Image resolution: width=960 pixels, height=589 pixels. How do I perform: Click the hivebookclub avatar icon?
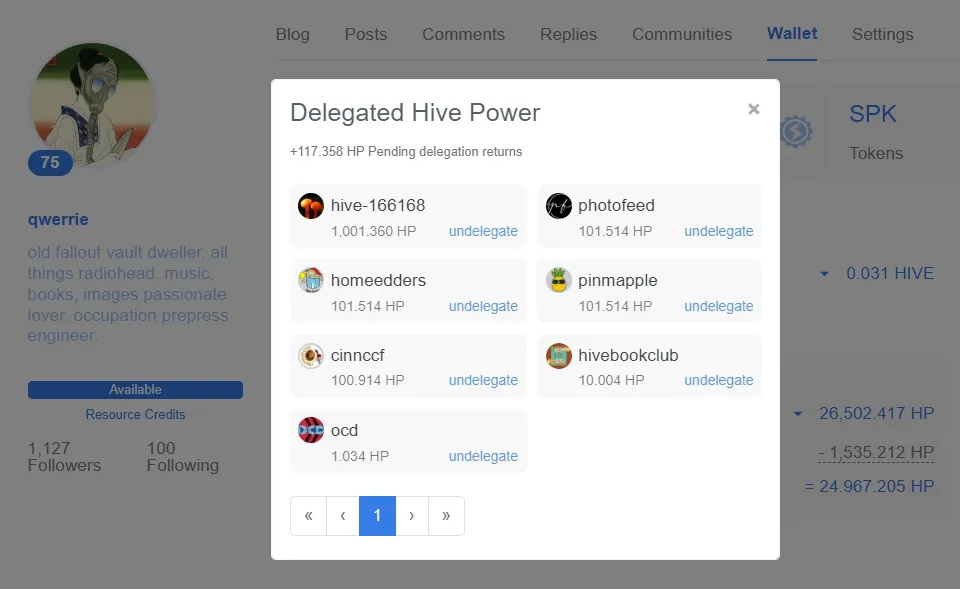pos(558,356)
